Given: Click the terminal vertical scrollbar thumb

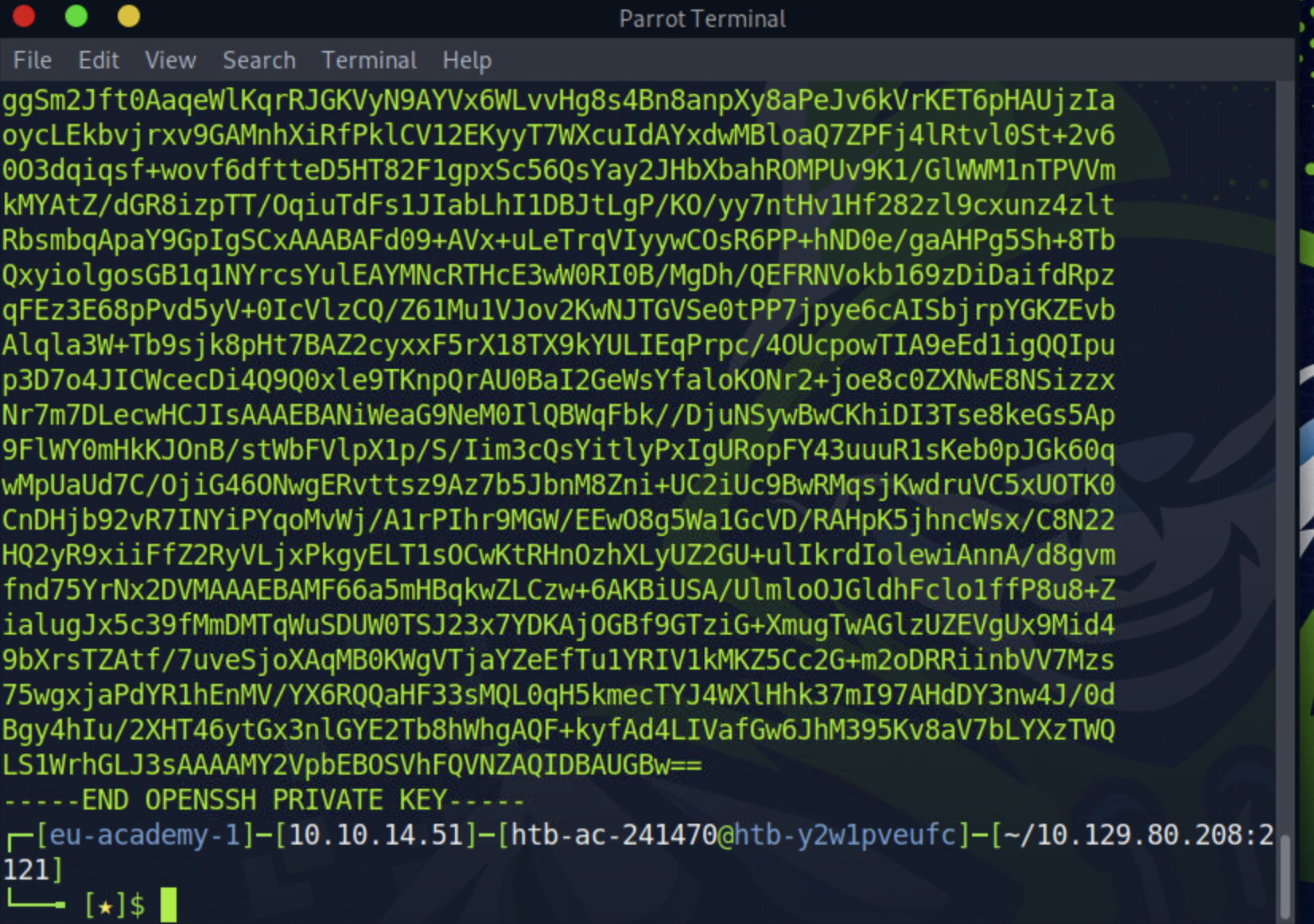Looking at the screenshot, I should [x=1286, y=877].
